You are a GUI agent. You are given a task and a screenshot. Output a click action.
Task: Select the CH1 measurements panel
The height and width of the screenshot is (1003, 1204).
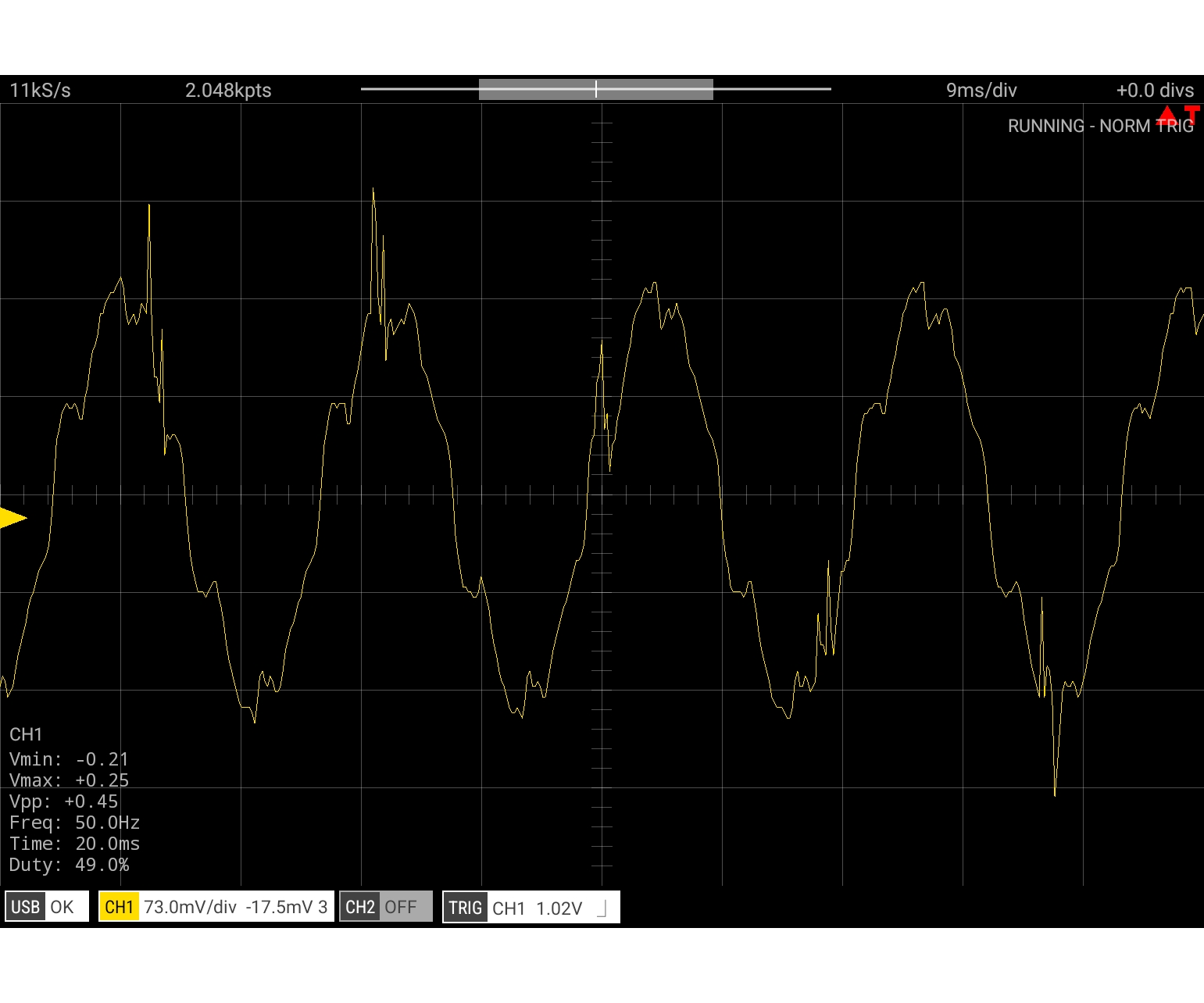pyautogui.click(x=74, y=799)
